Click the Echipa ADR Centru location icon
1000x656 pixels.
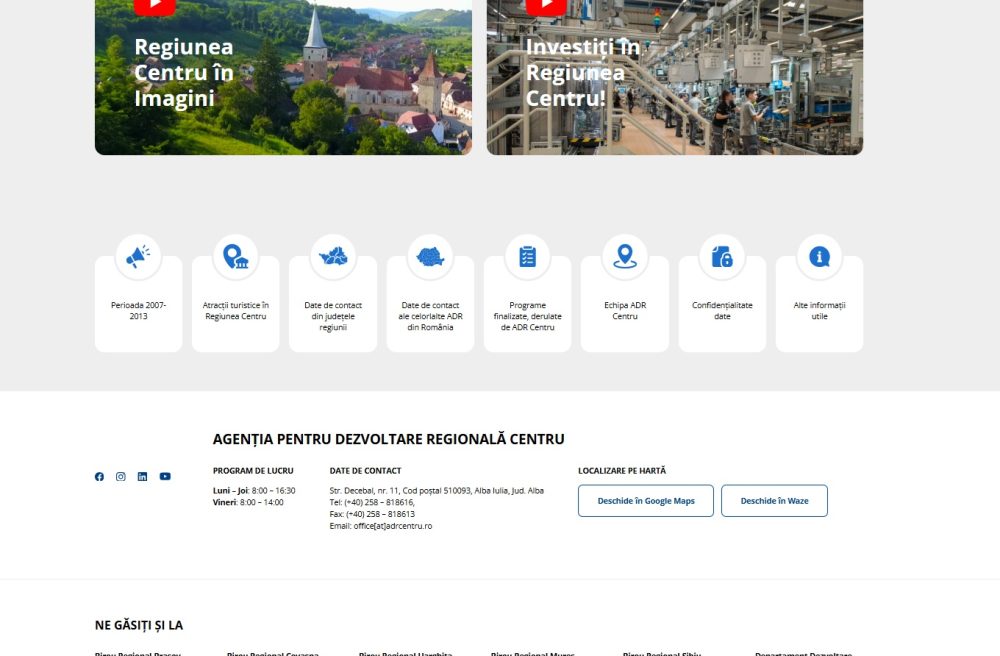(625, 257)
